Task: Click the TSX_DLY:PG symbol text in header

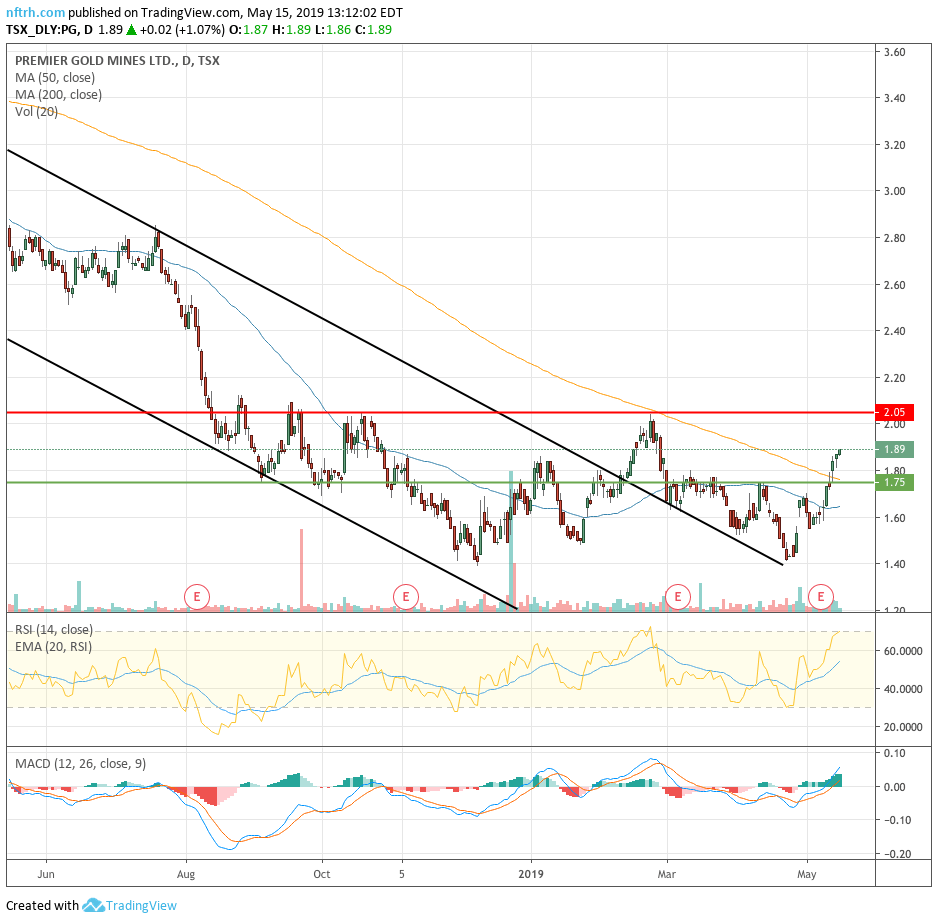Action: (42, 30)
